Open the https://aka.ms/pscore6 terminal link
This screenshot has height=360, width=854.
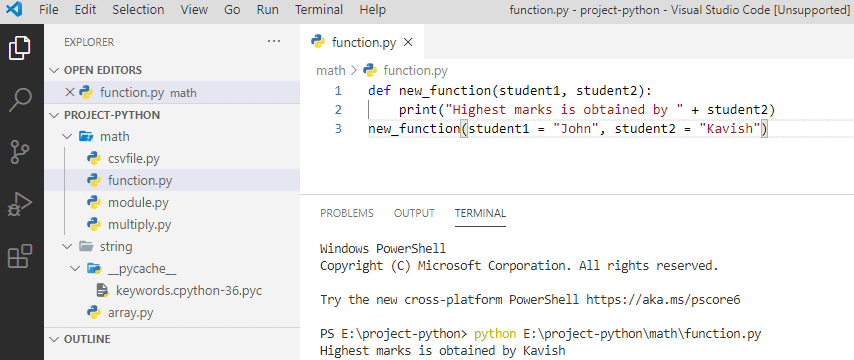[x=663, y=300]
